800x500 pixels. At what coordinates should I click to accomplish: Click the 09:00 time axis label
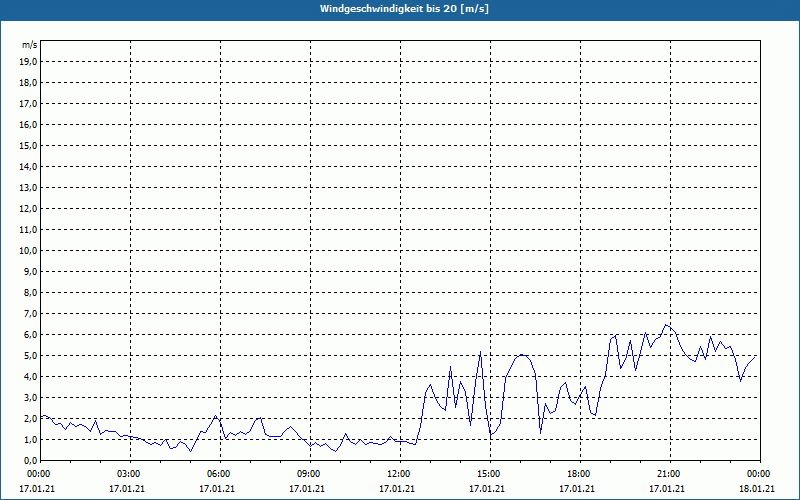click(x=310, y=474)
